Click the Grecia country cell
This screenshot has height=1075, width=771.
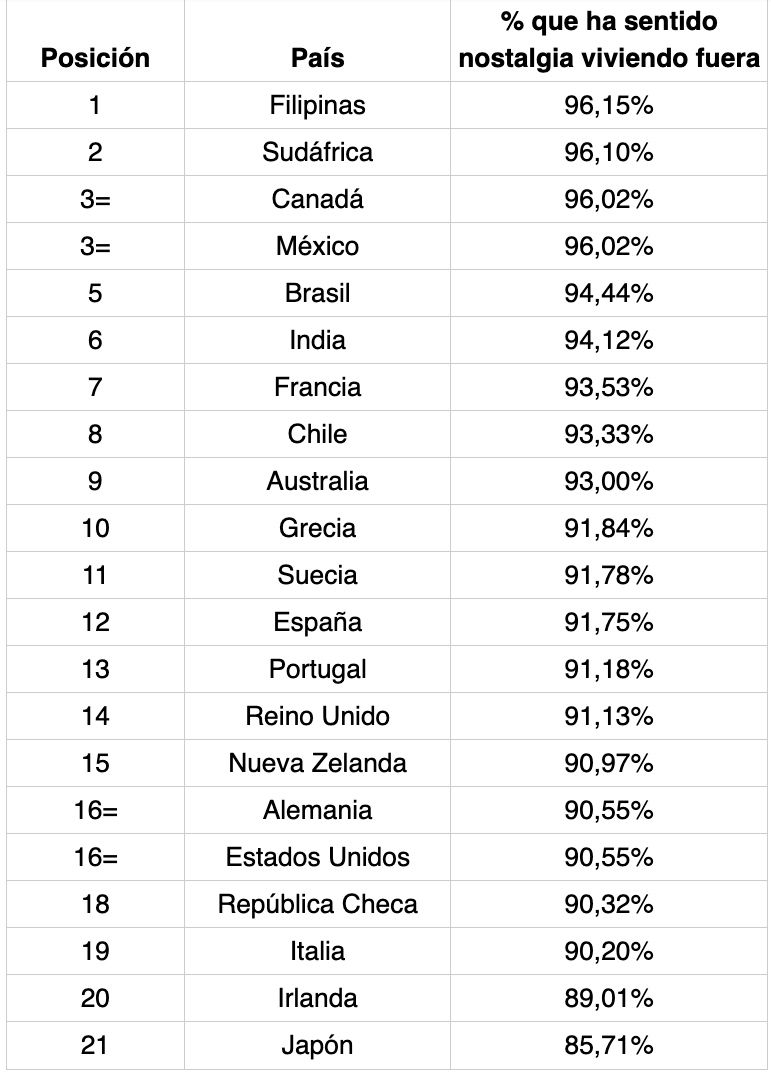coord(317,528)
